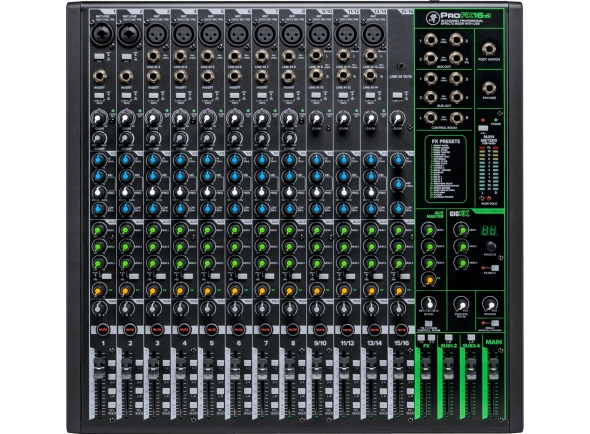Mute channel 4

[x=184, y=329]
